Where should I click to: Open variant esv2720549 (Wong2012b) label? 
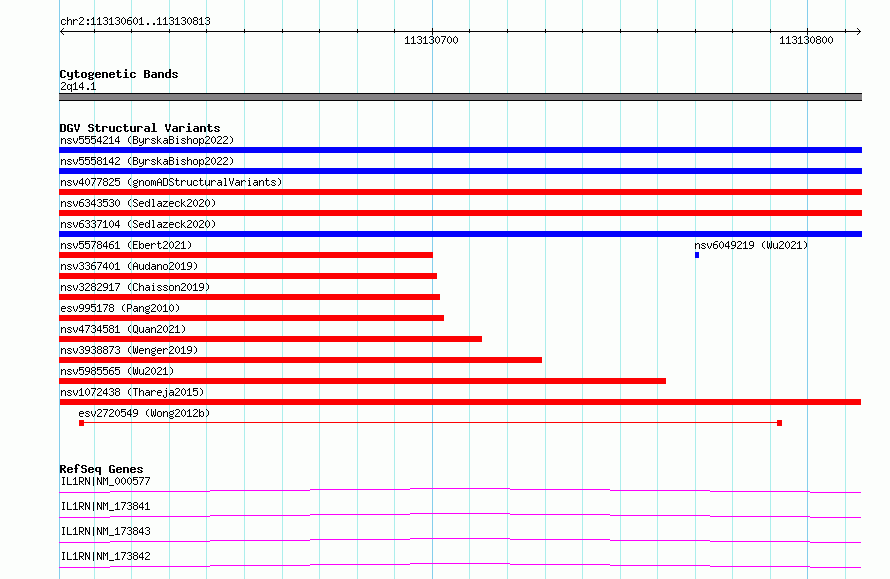pyautogui.click(x=144, y=413)
